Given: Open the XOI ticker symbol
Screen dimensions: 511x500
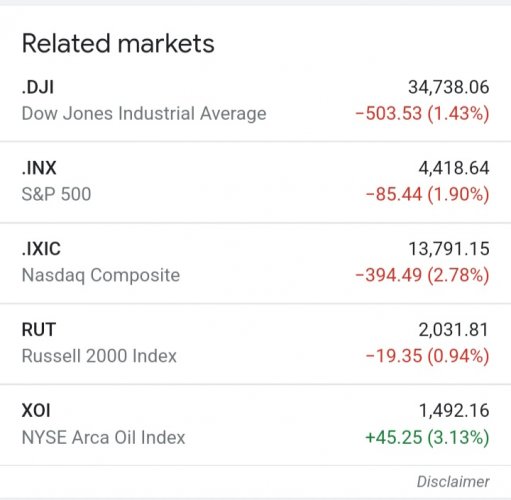Looking at the screenshot, I should pos(36,411).
